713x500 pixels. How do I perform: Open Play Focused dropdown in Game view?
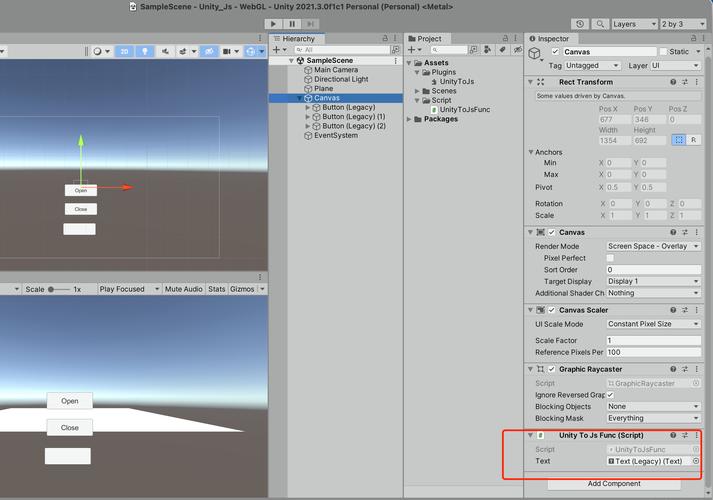[x=129, y=289]
